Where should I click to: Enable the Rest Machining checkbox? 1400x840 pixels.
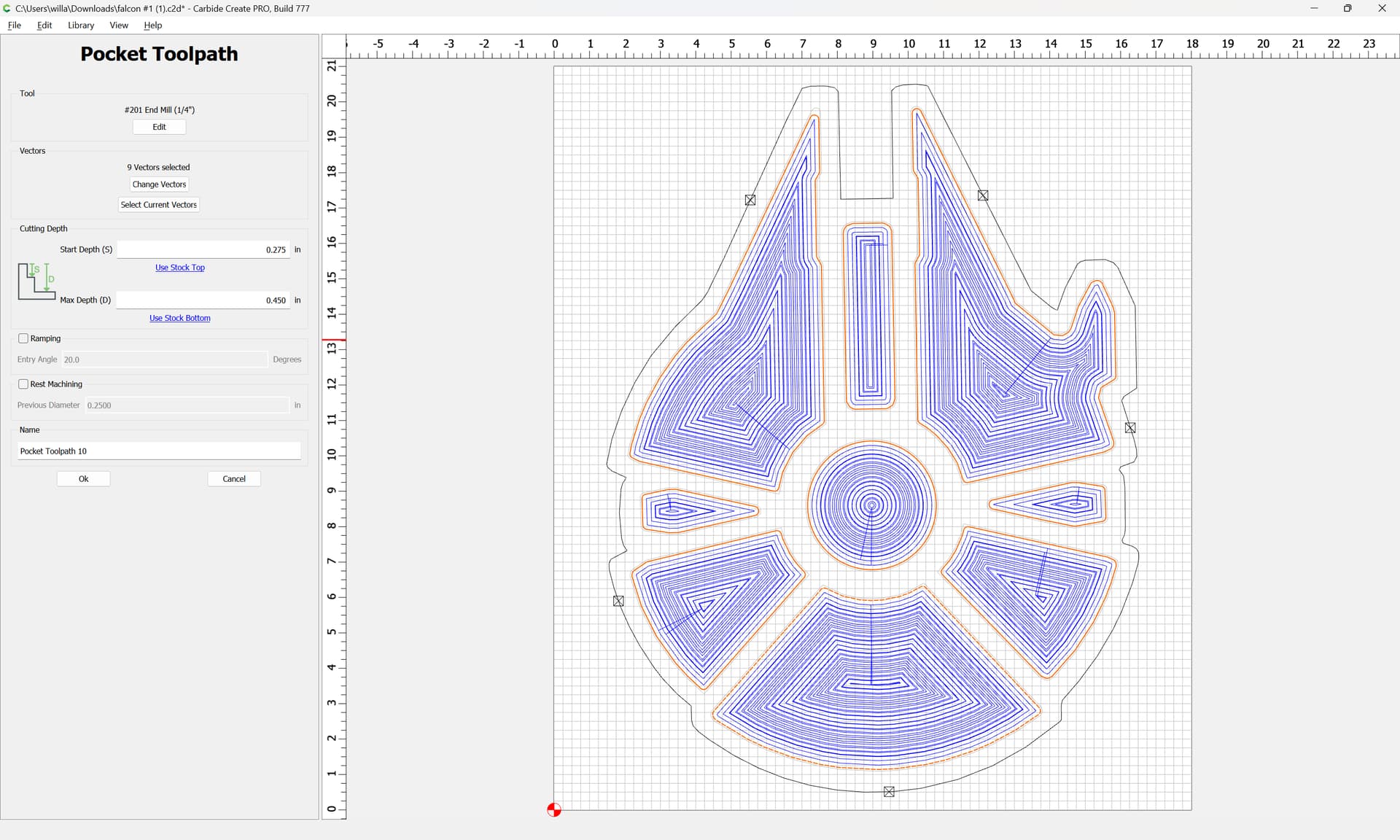[x=23, y=384]
